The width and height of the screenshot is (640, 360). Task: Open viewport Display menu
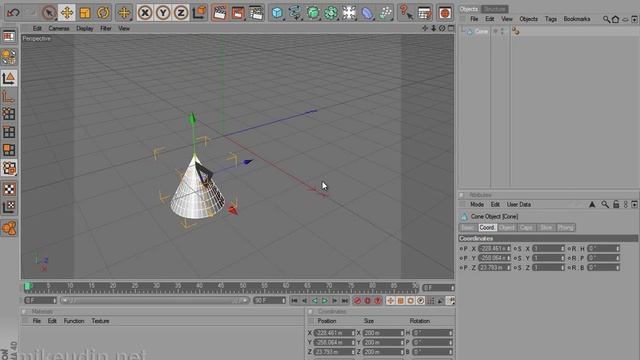point(85,28)
